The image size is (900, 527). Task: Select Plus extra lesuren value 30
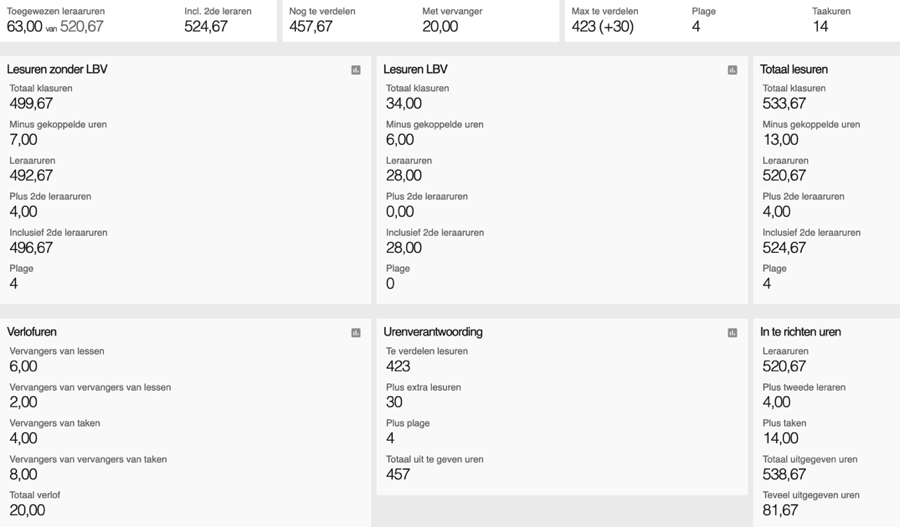(394, 402)
